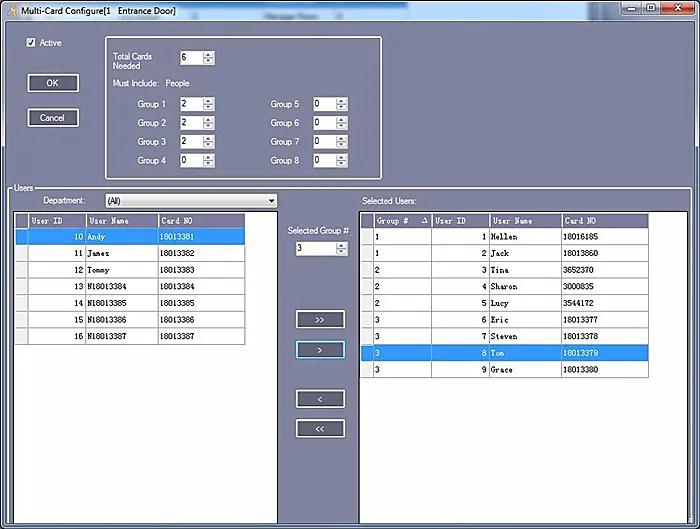Click the Group 1 spinner arrows
This screenshot has height=529, width=700.
pyautogui.click(x=208, y=104)
